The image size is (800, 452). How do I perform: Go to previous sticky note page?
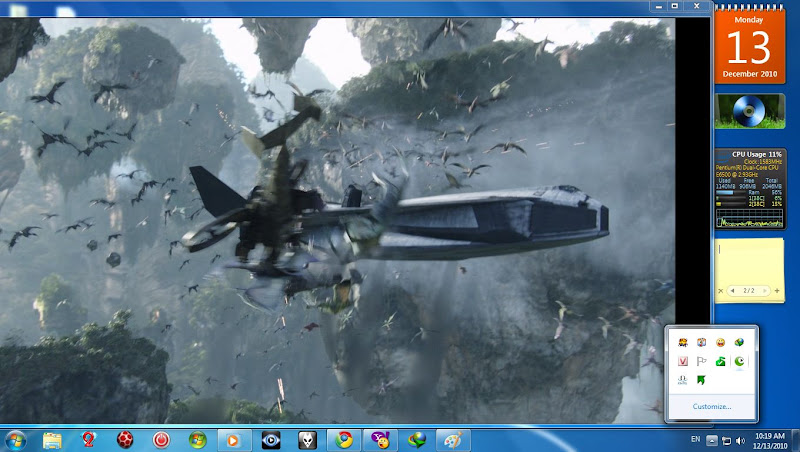(x=733, y=291)
